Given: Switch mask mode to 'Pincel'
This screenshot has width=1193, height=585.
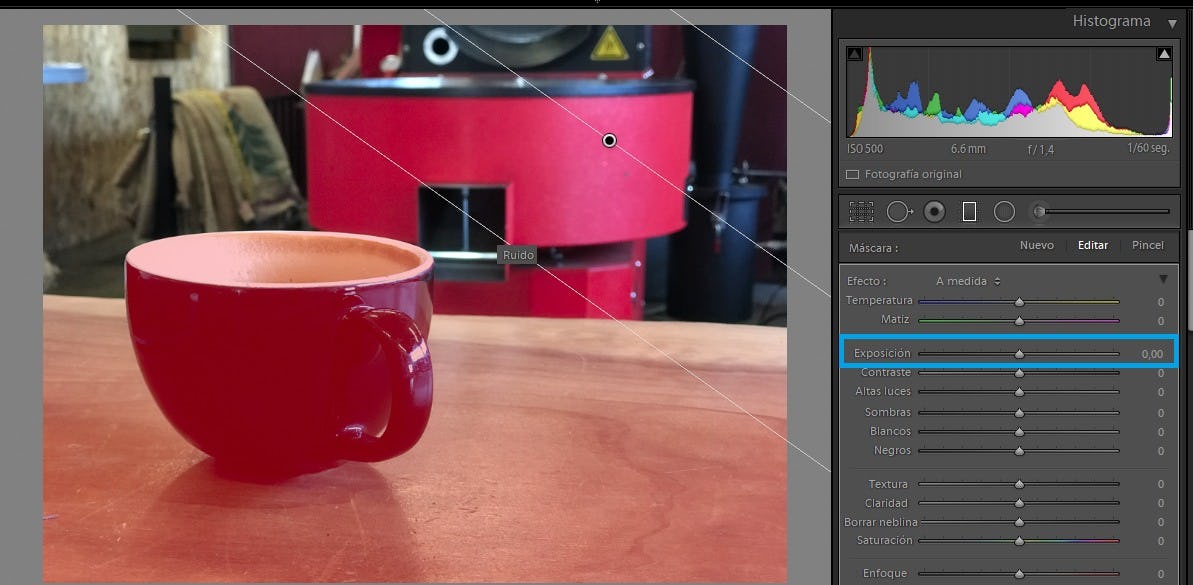Looking at the screenshot, I should 1147,244.
